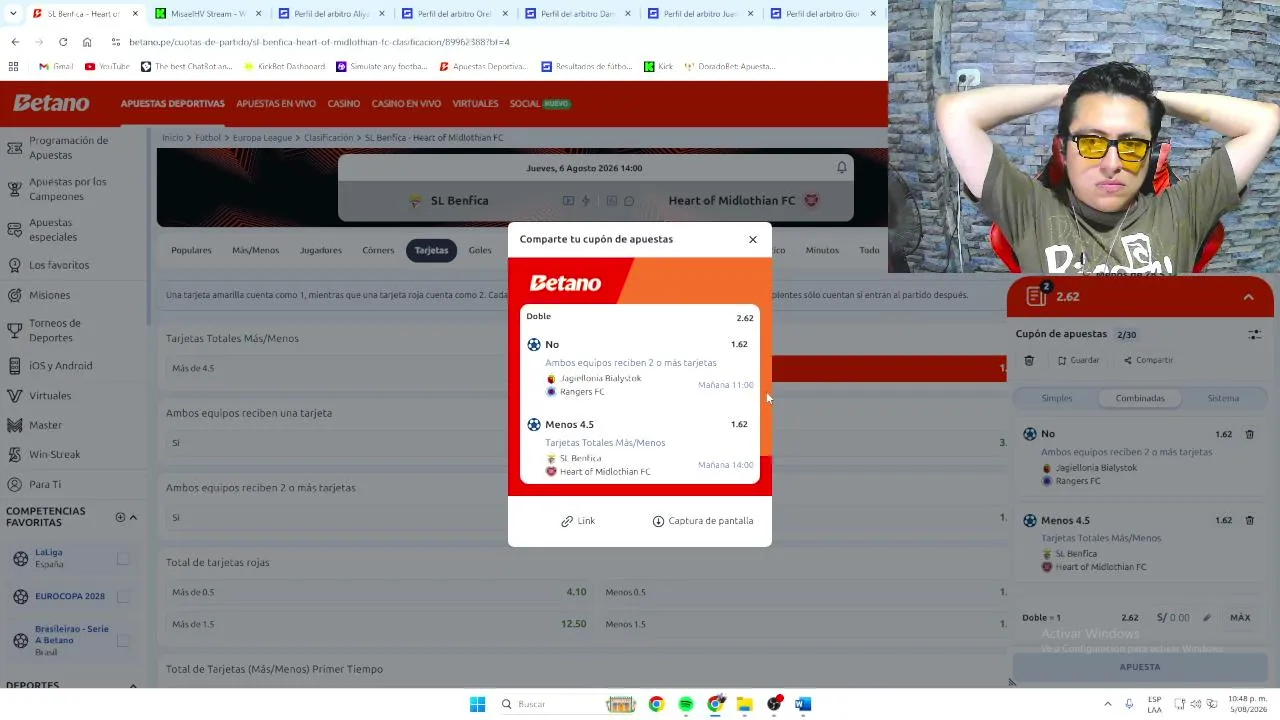Open the MisaelHV Stream browser tab

pyautogui.click(x=208, y=14)
